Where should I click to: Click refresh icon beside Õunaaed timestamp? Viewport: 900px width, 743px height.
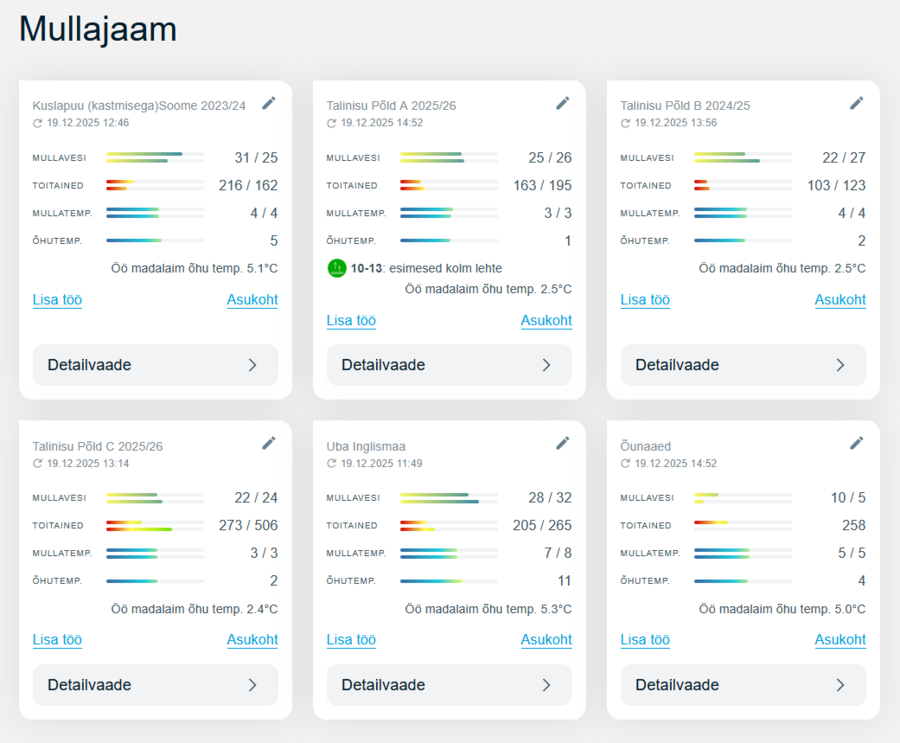coord(626,464)
